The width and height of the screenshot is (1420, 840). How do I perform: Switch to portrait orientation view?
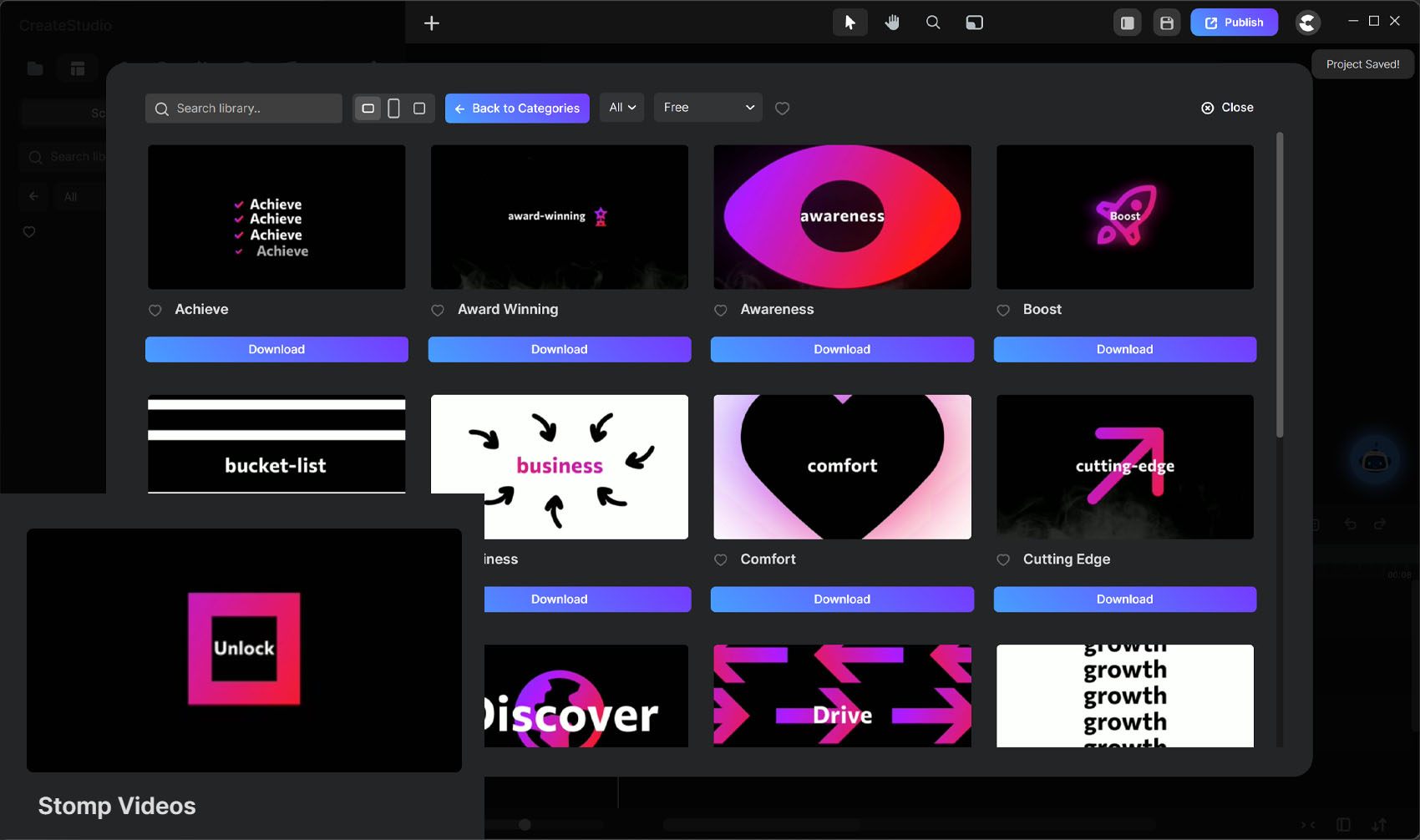[x=393, y=109]
